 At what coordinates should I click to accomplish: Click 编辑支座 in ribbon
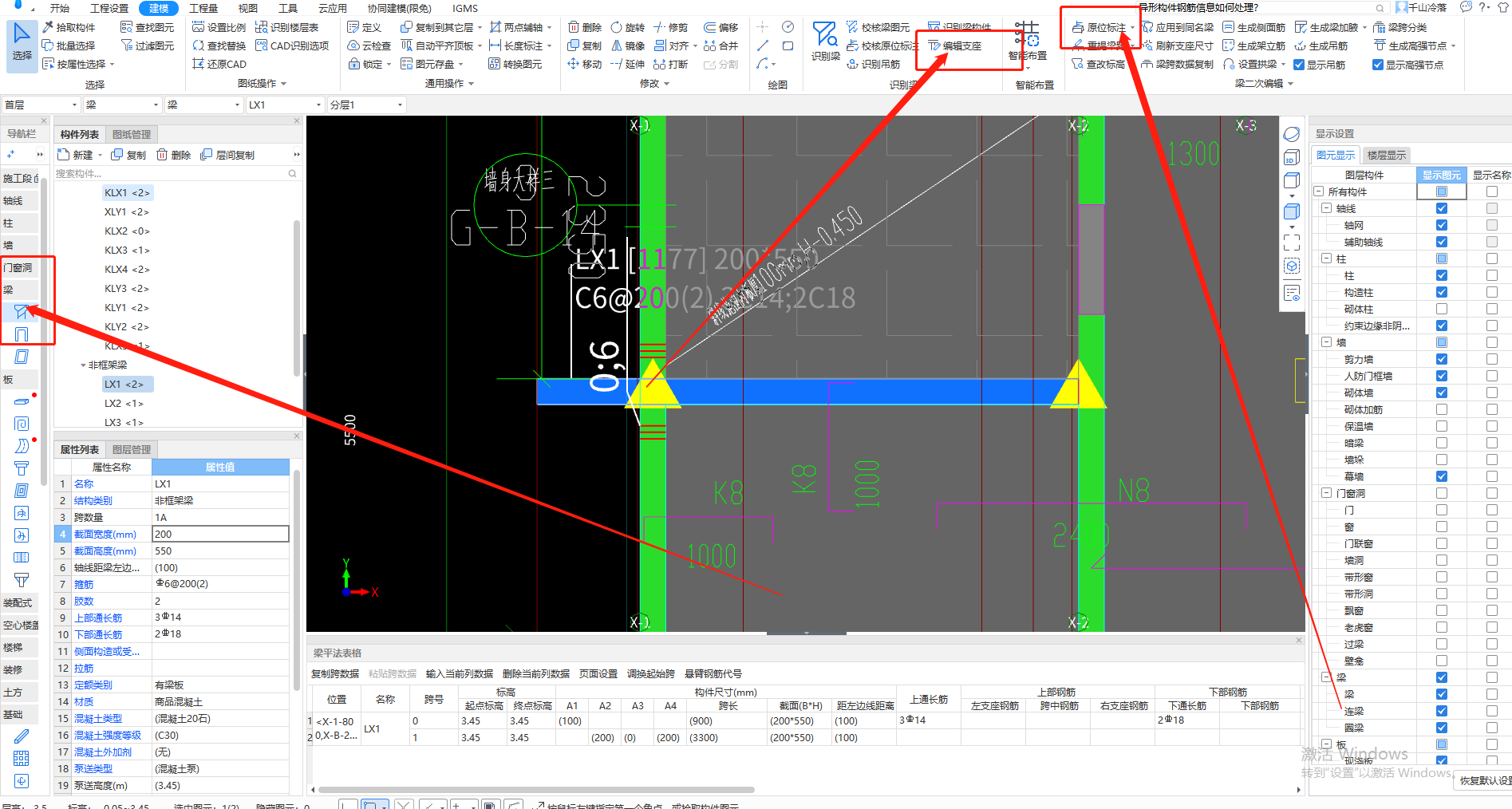(955, 45)
